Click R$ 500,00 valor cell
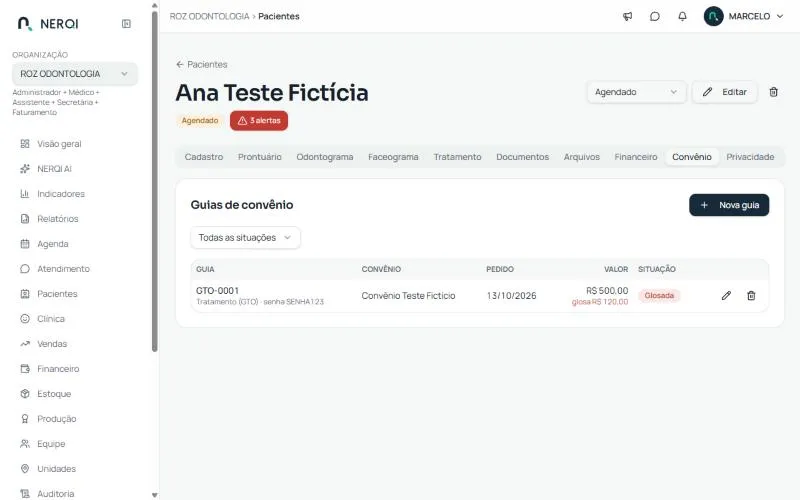The image size is (800, 500). (x=607, y=290)
